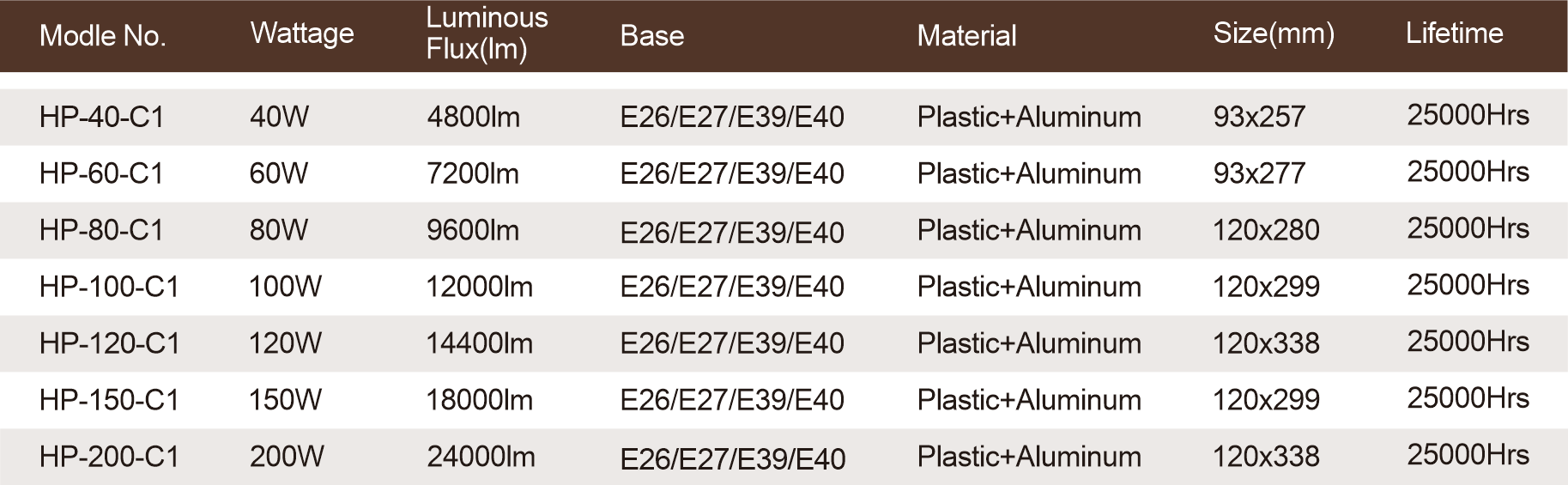Click the 12000lm luminous flux cell
This screenshot has width=1568, height=485.
(x=479, y=287)
